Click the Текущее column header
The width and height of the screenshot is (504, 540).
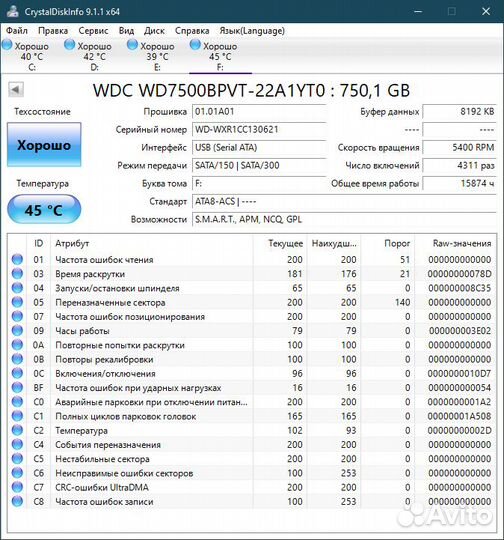[280, 243]
